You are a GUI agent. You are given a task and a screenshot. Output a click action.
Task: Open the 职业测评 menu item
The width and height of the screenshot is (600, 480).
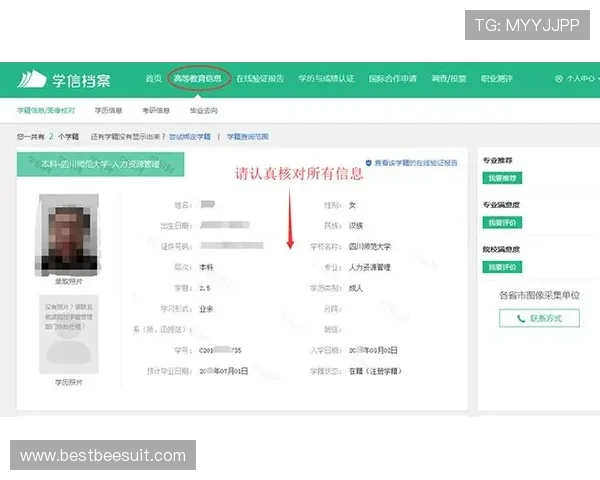pyautogui.click(x=496, y=78)
